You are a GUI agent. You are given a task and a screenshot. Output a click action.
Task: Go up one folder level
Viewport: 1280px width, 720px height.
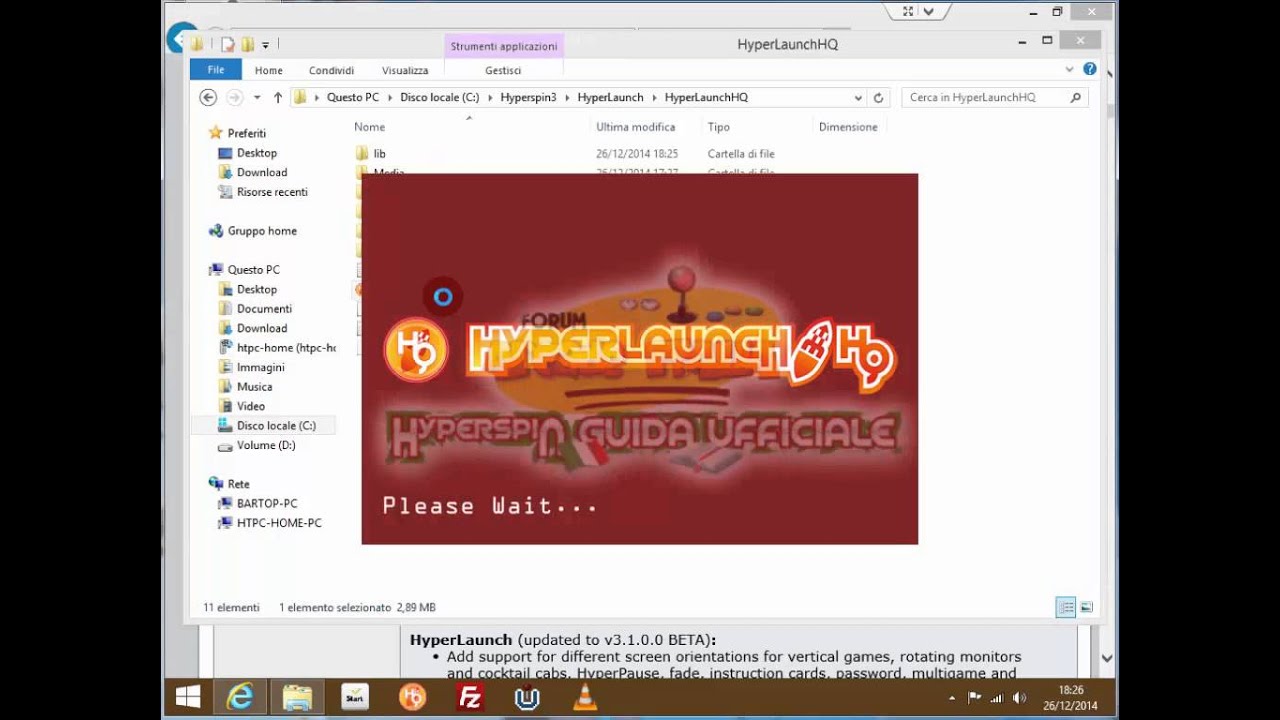click(x=278, y=97)
